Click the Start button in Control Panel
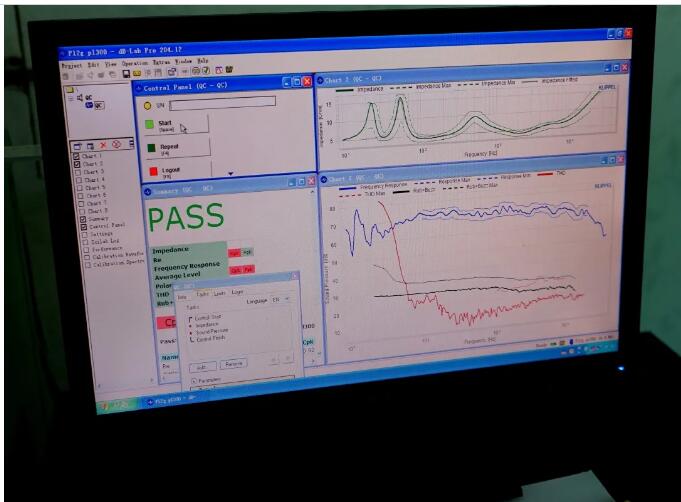This screenshot has height=502, width=681. click(x=177, y=125)
